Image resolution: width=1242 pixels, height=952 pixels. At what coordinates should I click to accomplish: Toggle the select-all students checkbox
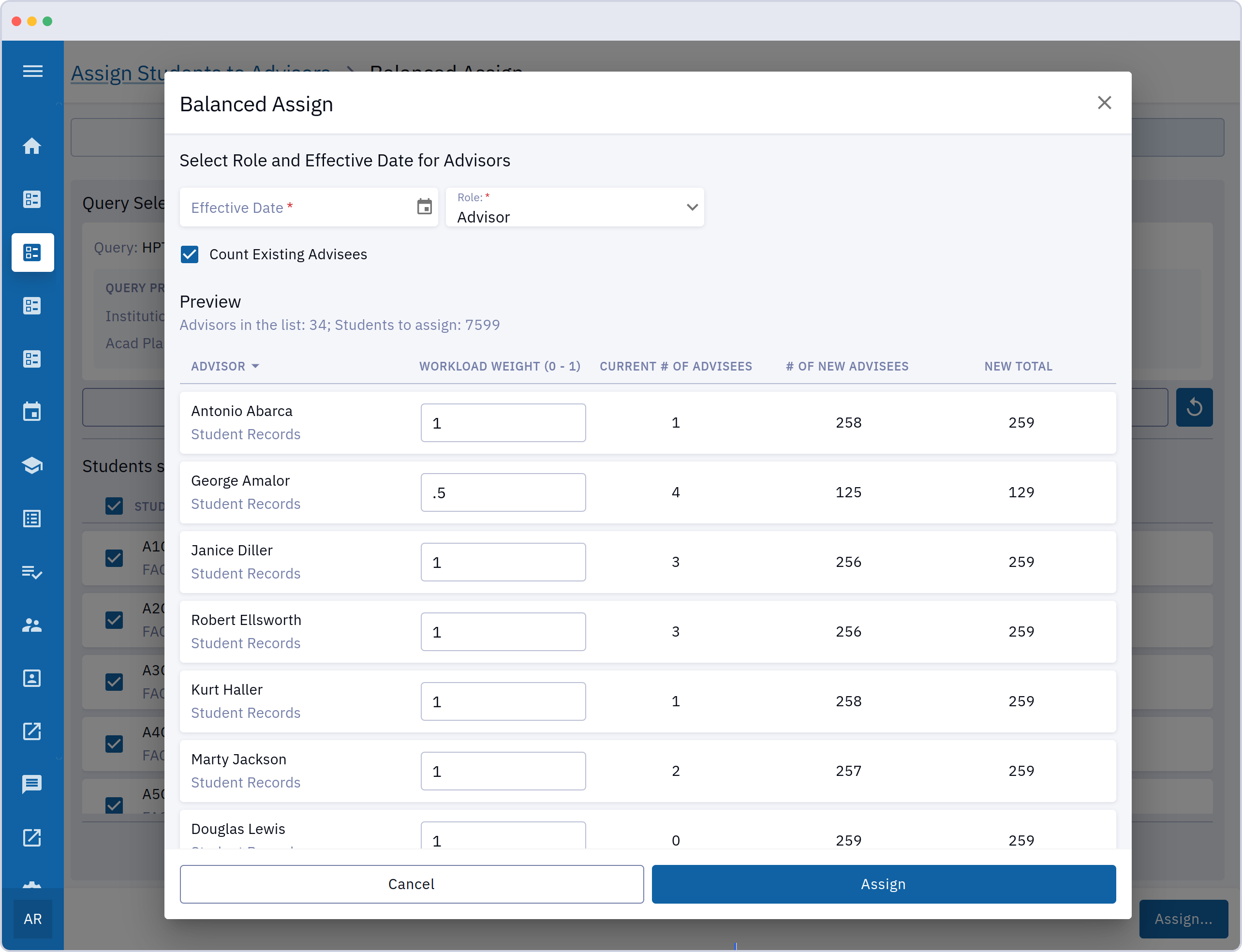115,506
